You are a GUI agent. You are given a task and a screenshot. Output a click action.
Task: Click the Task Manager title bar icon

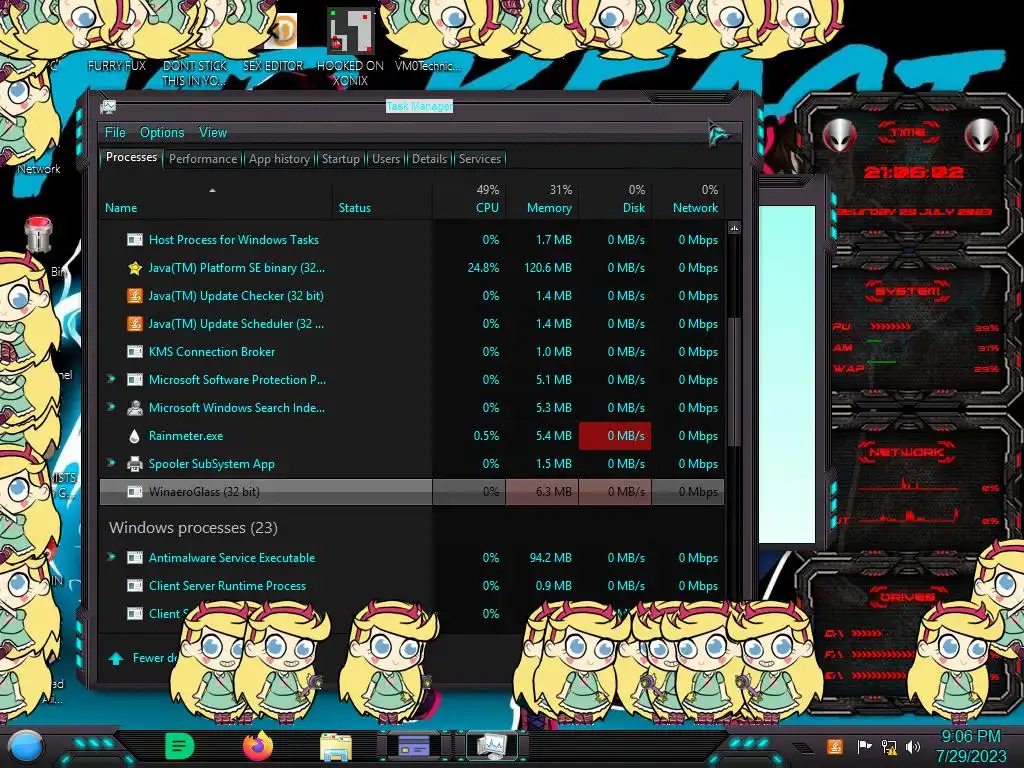click(108, 106)
